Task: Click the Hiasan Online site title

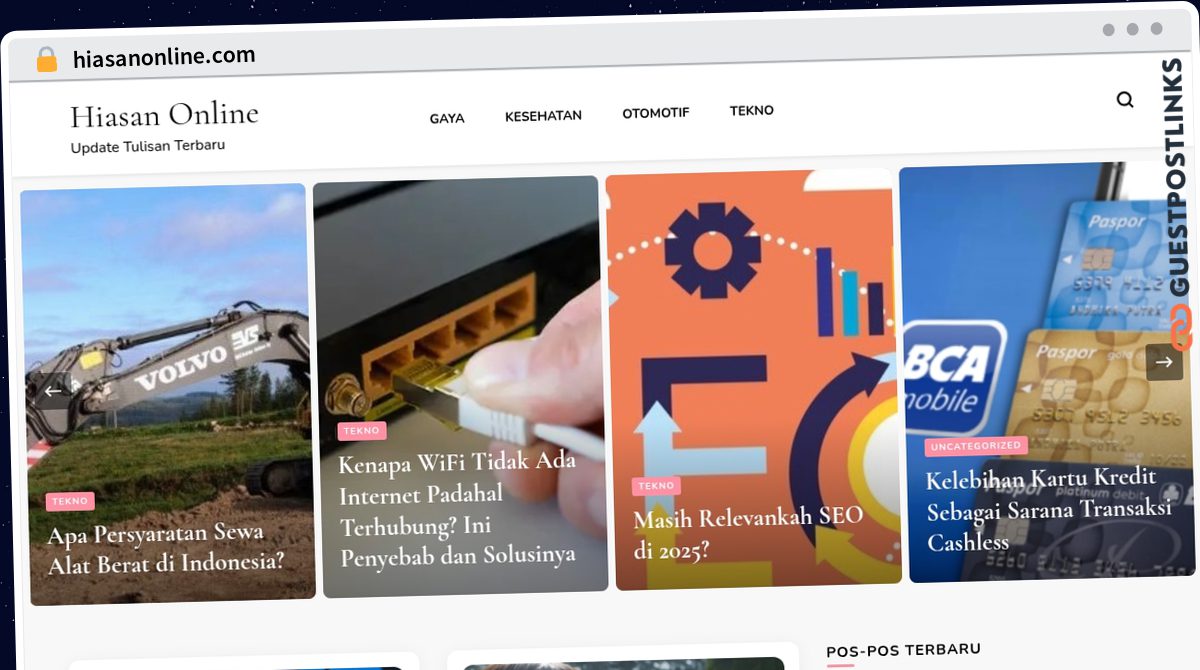Action: [164, 115]
